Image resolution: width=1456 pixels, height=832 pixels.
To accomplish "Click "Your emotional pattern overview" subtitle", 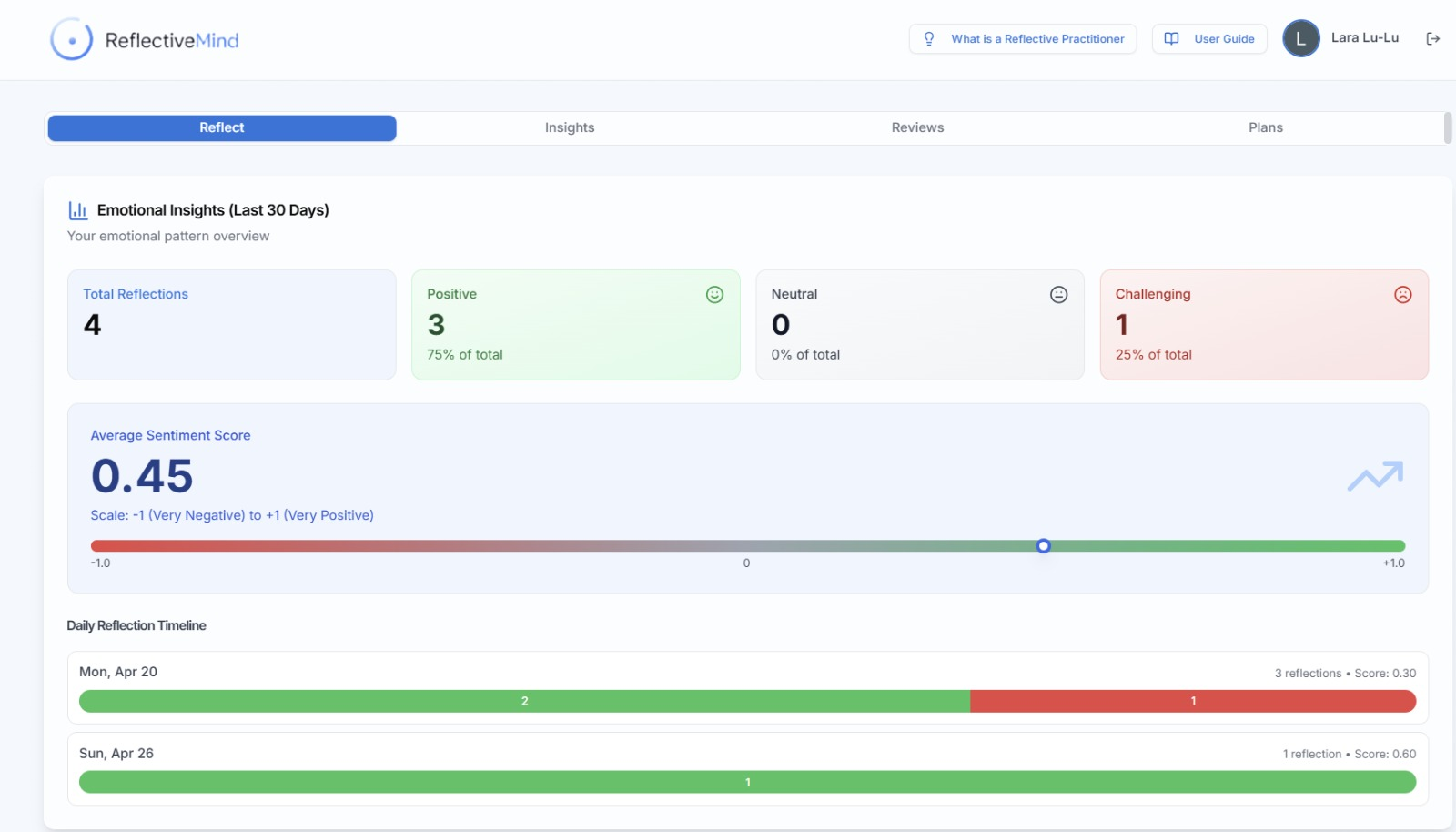I will [x=168, y=236].
